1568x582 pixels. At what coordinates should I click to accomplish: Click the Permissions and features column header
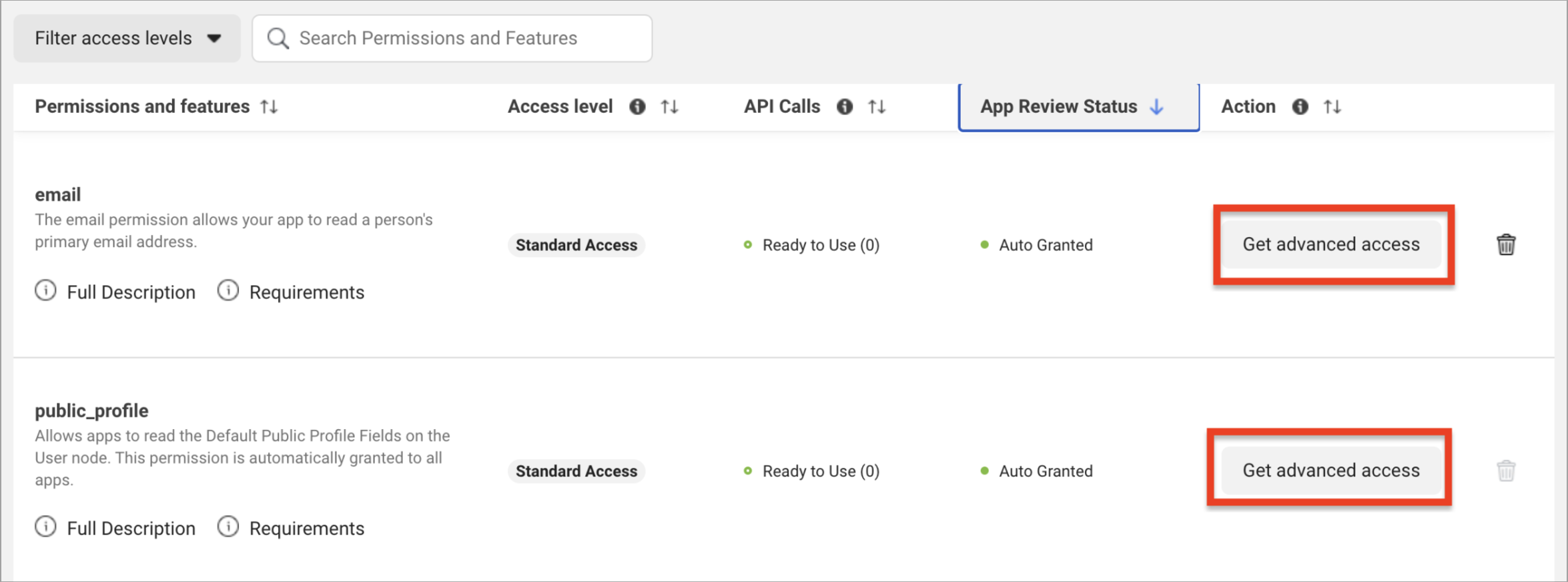click(x=142, y=107)
